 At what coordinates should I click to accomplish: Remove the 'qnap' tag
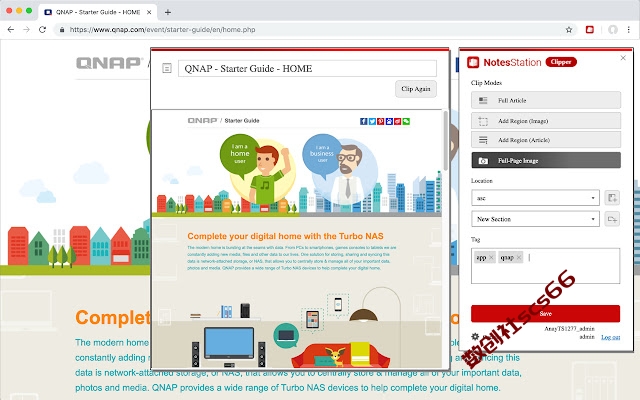pos(518,258)
